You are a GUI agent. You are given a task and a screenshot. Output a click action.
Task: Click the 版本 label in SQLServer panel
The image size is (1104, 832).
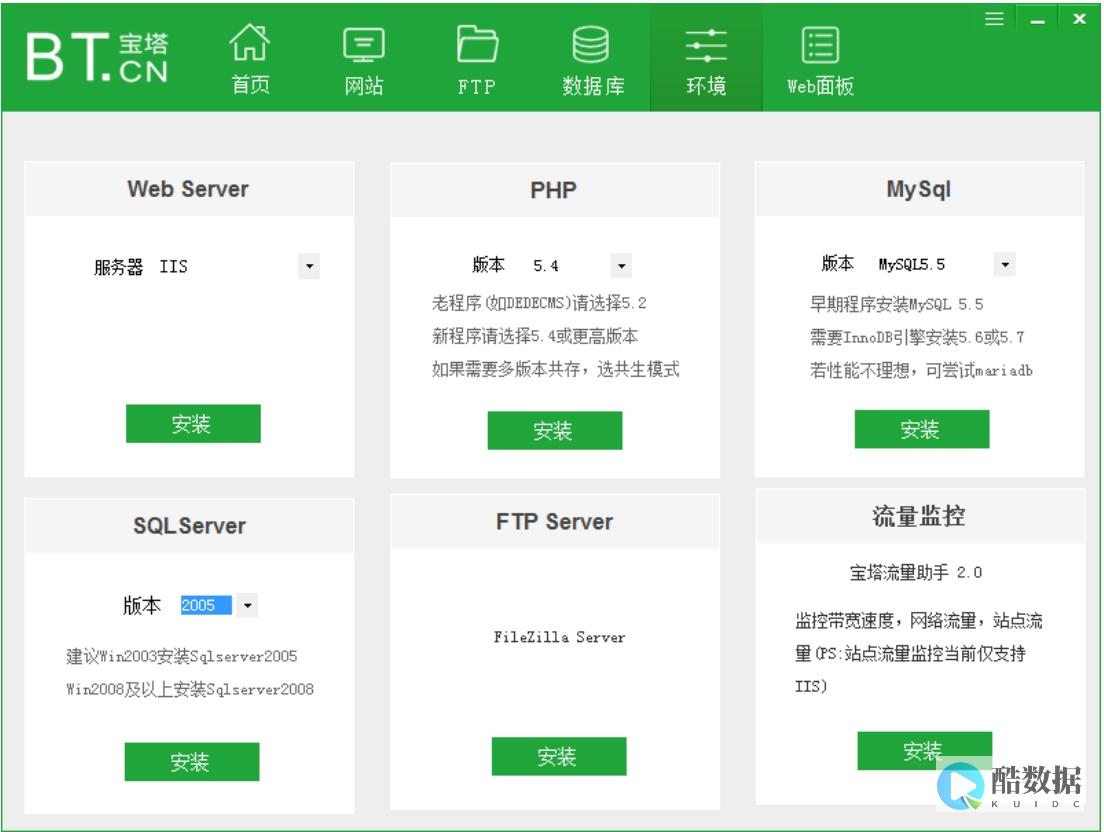(x=142, y=605)
